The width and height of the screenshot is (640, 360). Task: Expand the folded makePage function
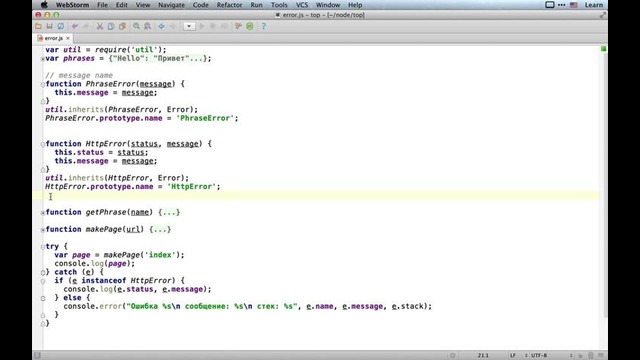pos(43,230)
